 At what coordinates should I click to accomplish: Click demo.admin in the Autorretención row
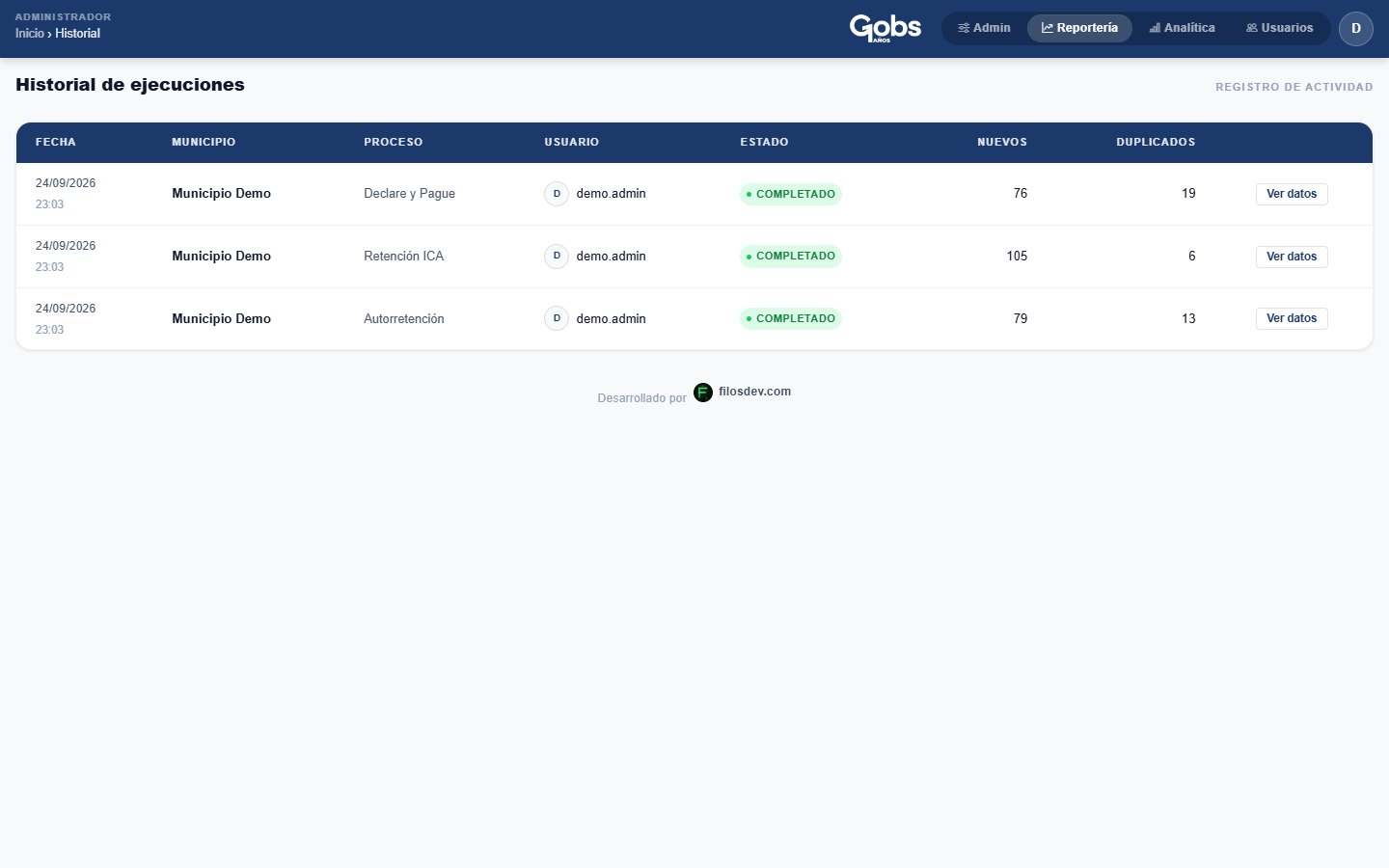[611, 318]
